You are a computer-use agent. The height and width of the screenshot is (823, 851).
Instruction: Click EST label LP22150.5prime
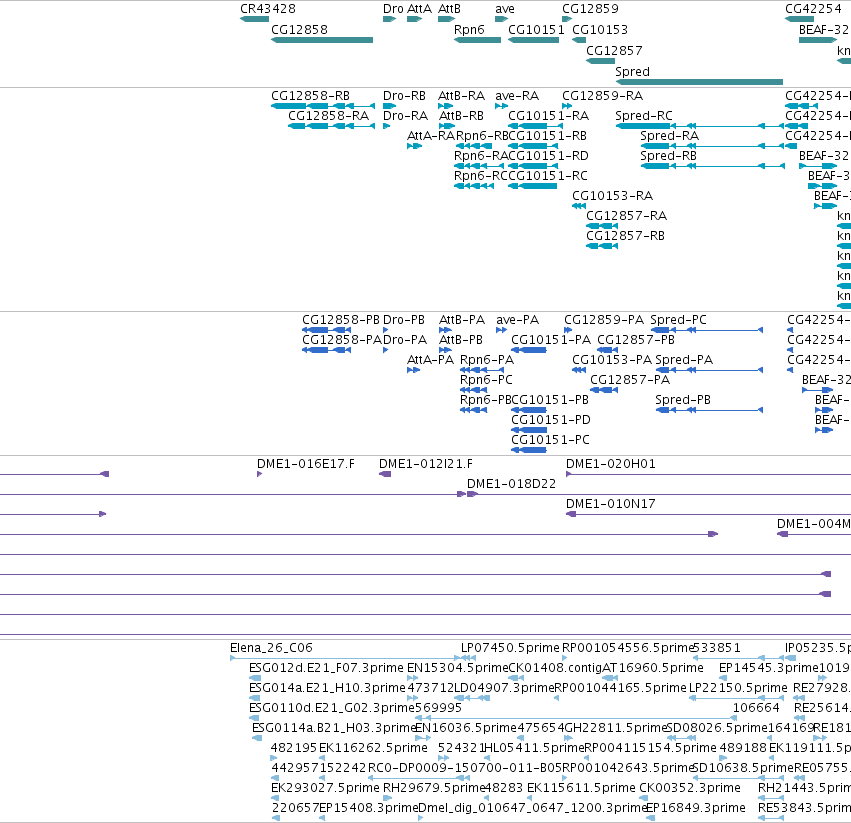click(x=738, y=688)
